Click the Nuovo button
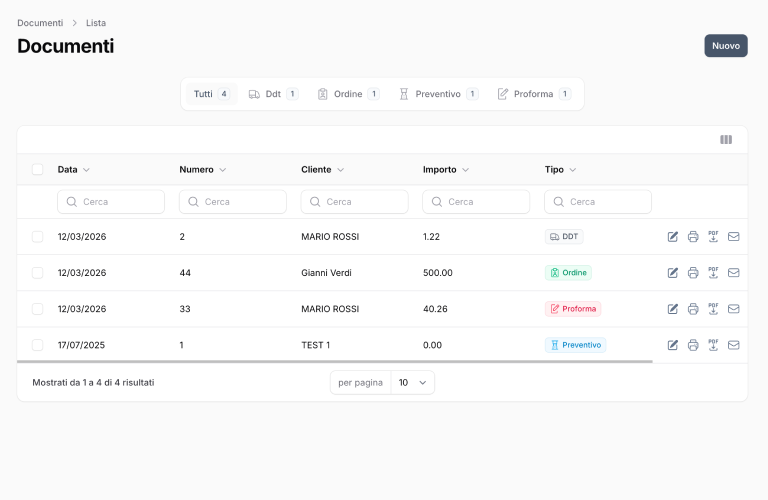This screenshot has height=500, width=768. coord(725,46)
